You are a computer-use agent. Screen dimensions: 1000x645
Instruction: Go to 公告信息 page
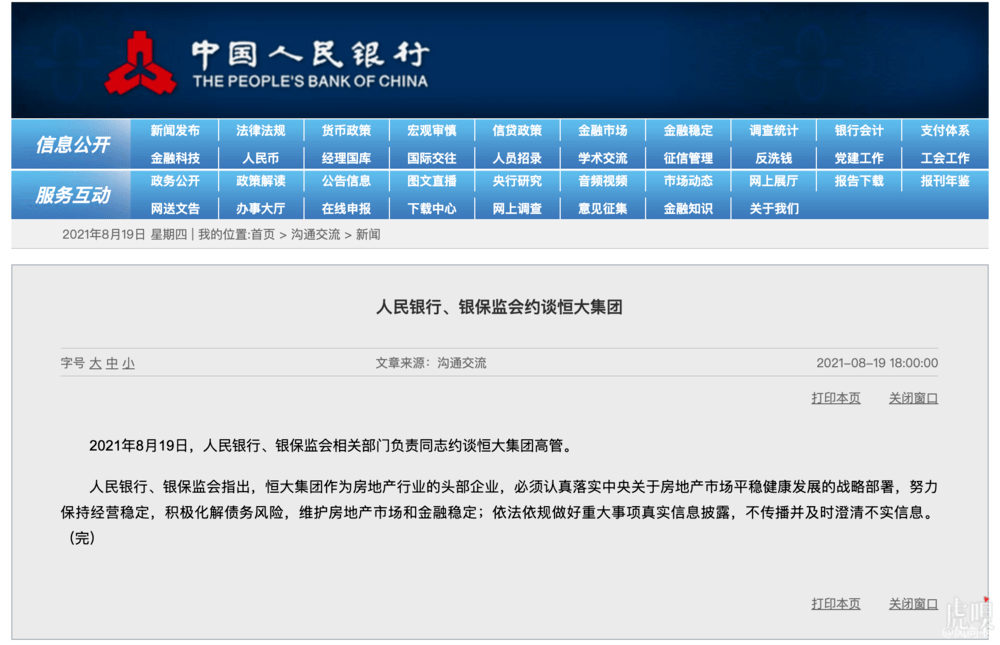[346, 181]
